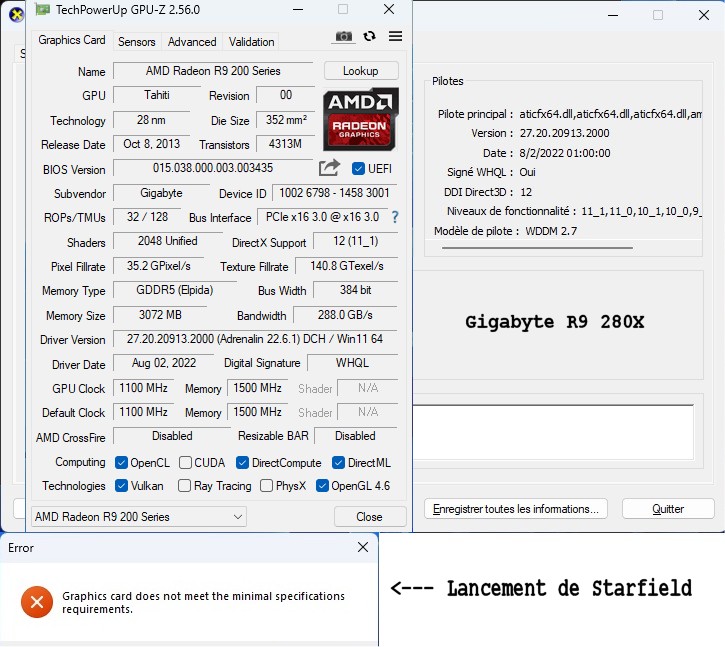Toggle the CUDA checkbox
The image size is (725, 647).
tap(185, 462)
